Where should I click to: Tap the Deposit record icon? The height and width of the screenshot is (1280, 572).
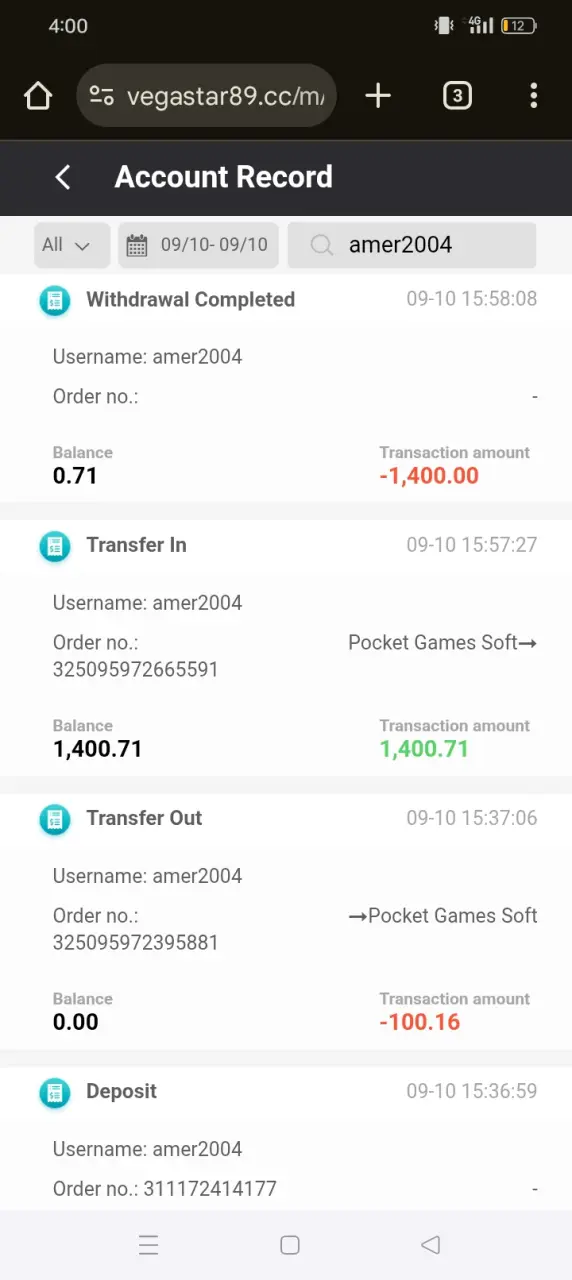(x=55, y=1092)
